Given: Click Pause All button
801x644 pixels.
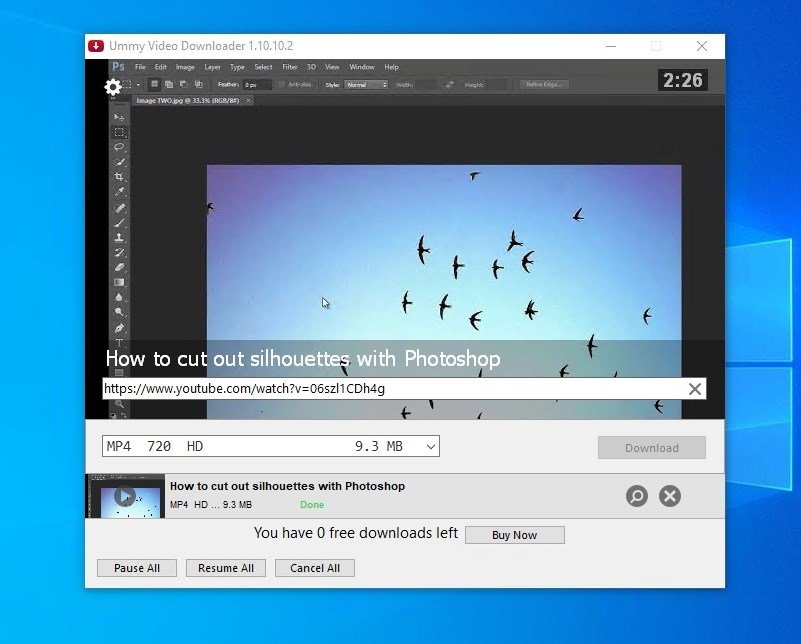Looking at the screenshot, I should pos(137,568).
